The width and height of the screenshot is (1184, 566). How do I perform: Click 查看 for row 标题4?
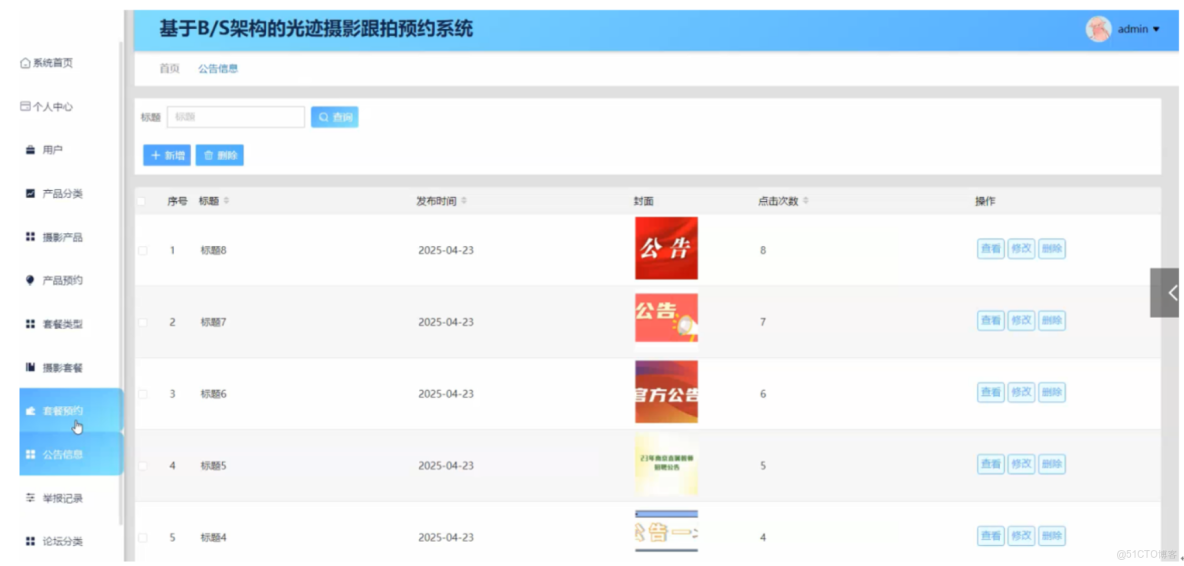point(991,536)
